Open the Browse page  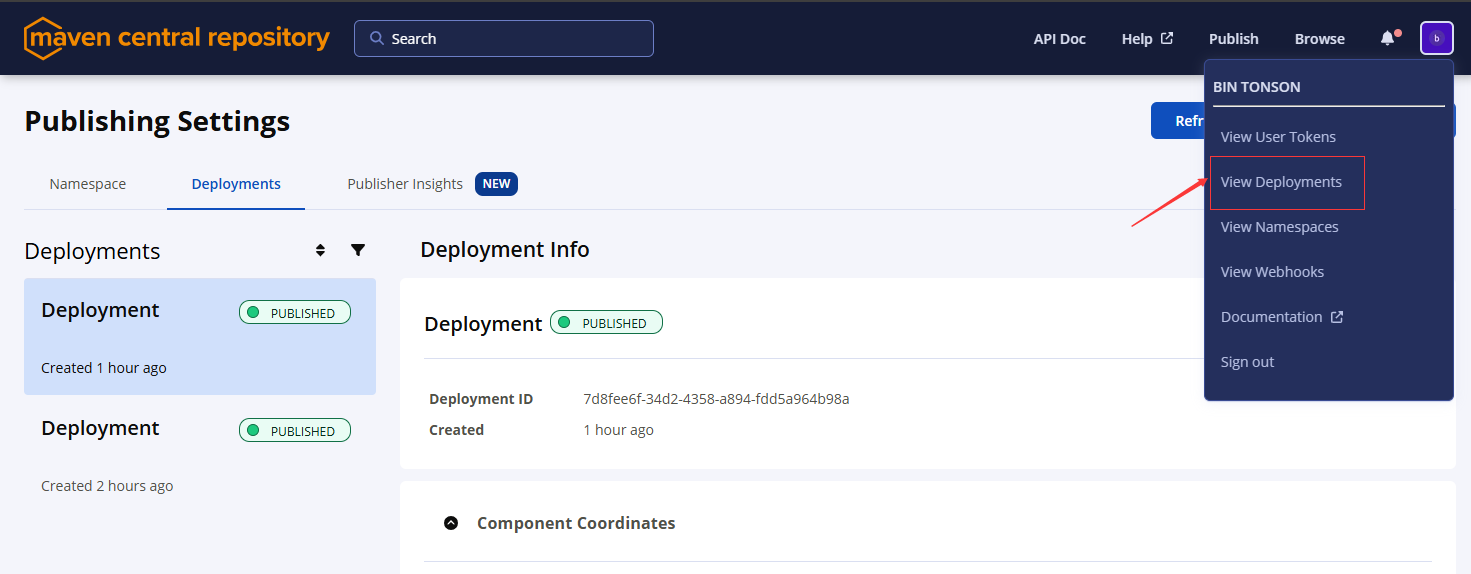[x=1320, y=38]
